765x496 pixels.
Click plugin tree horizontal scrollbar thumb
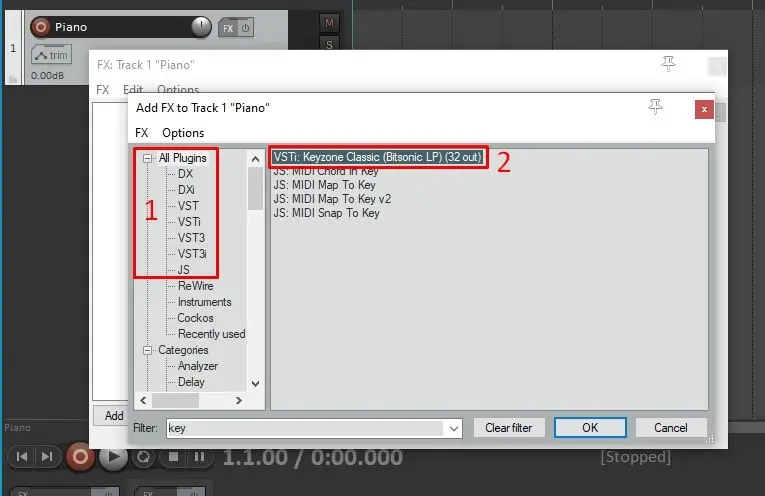[x=176, y=400]
